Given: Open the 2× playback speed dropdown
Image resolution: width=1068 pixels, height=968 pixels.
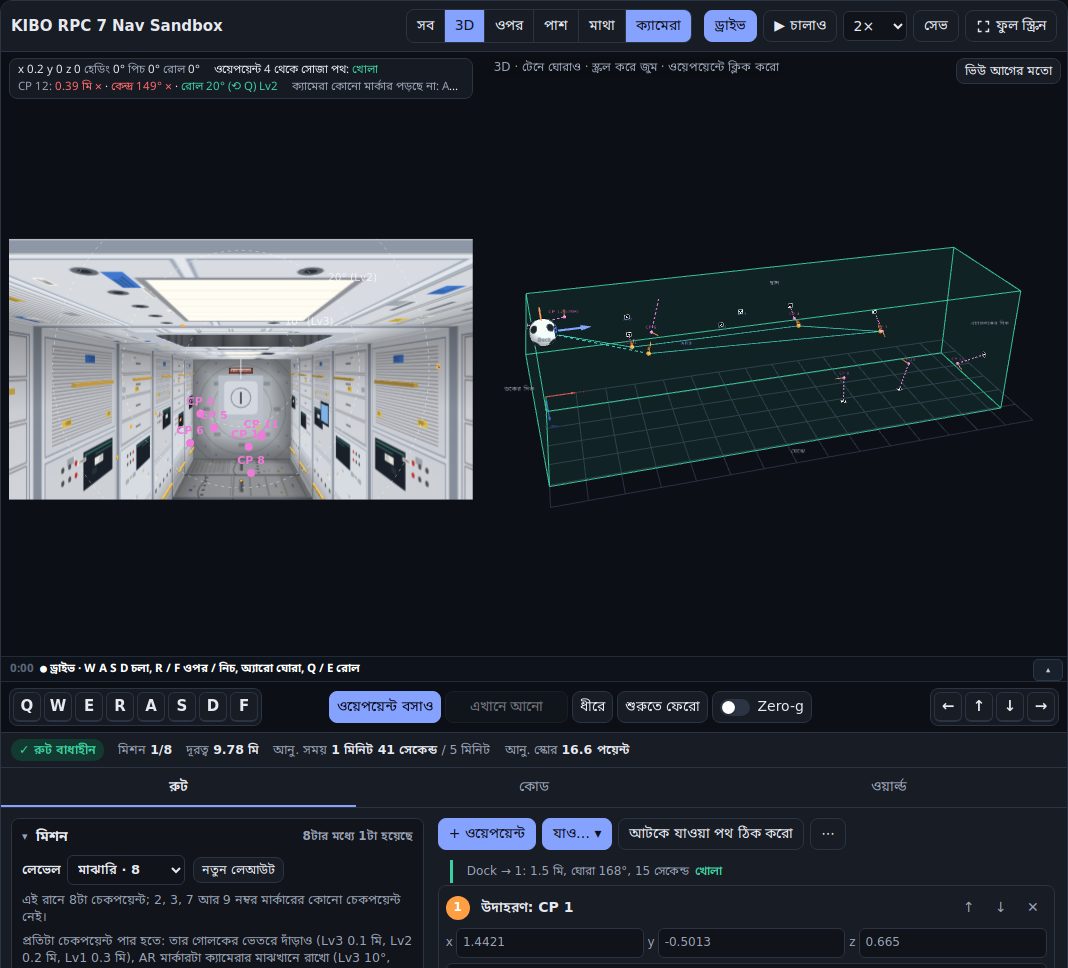Looking at the screenshot, I should tap(875, 26).
